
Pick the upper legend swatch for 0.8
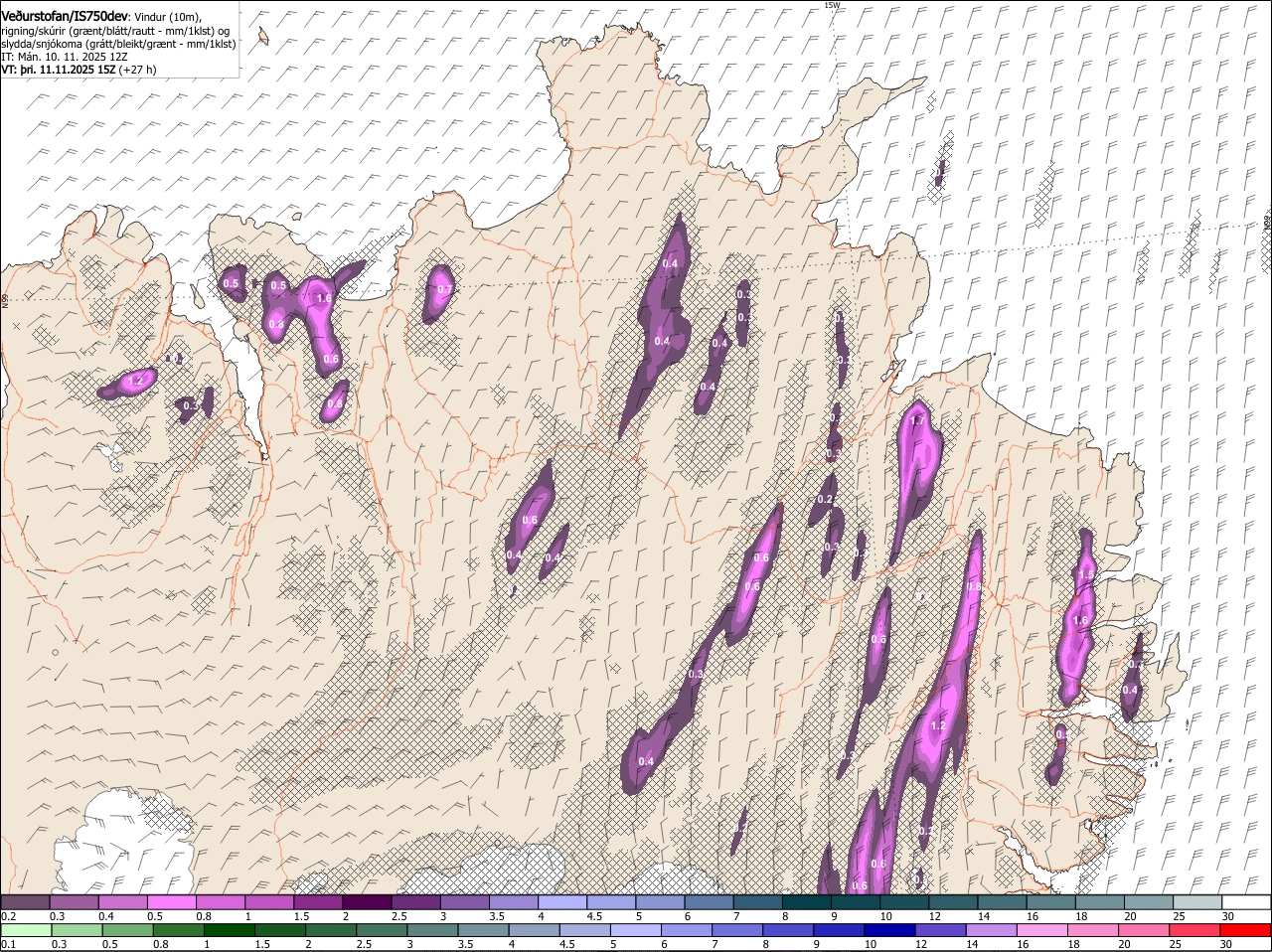point(221,901)
